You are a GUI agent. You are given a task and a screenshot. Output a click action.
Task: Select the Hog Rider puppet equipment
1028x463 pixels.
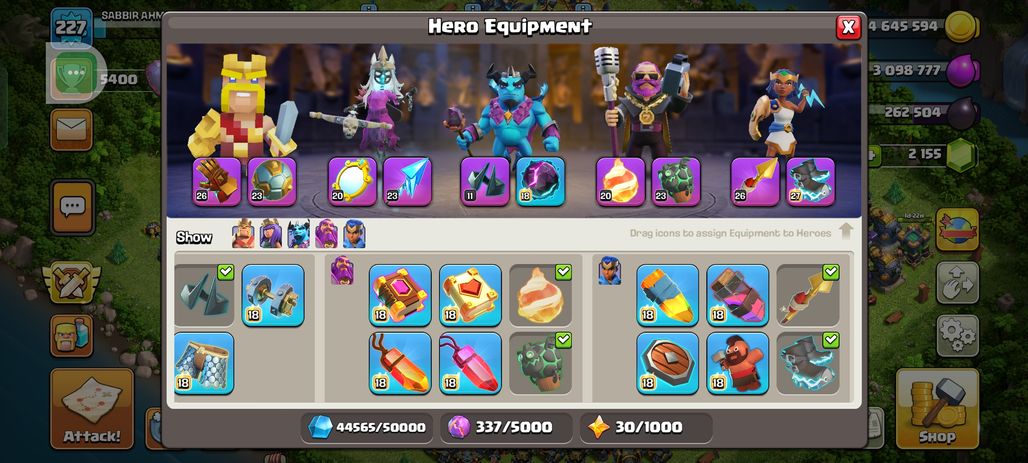tap(738, 363)
